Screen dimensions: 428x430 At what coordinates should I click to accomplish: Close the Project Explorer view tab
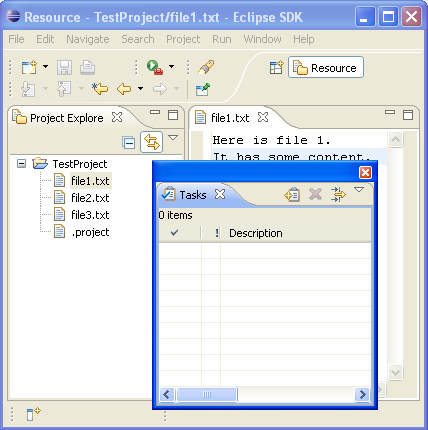(x=117, y=117)
